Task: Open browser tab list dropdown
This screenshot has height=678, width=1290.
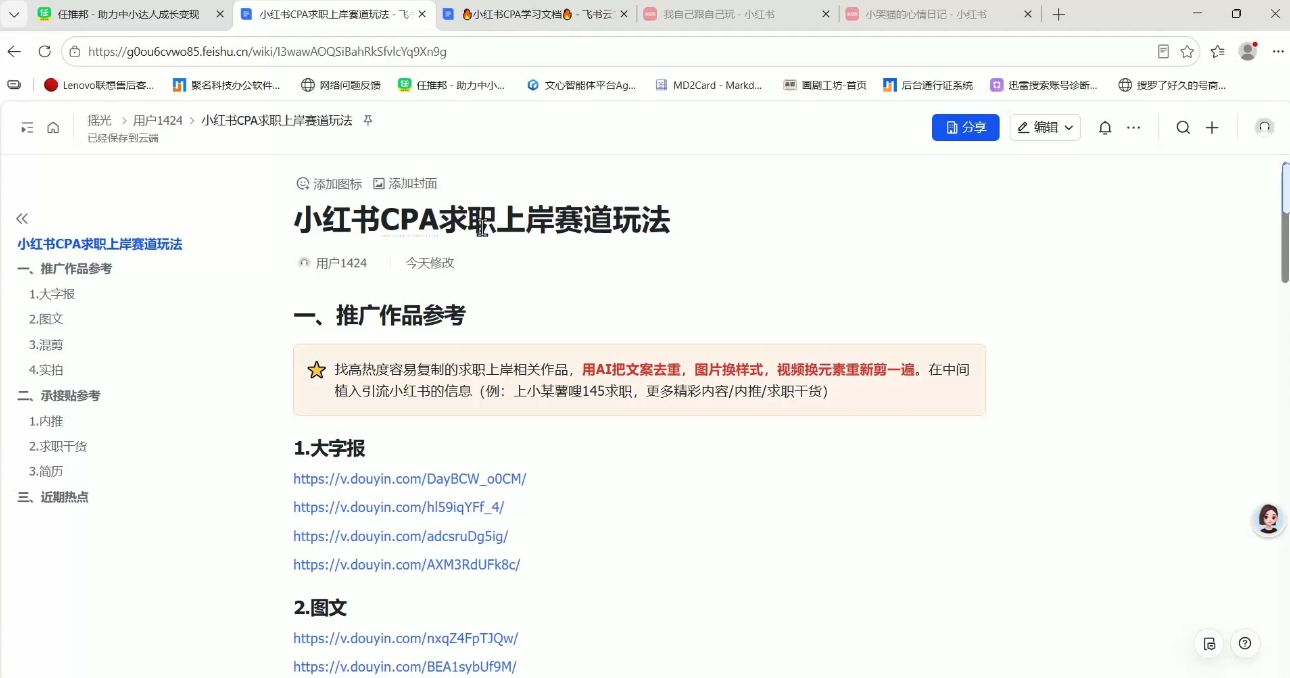Action: coord(14,14)
